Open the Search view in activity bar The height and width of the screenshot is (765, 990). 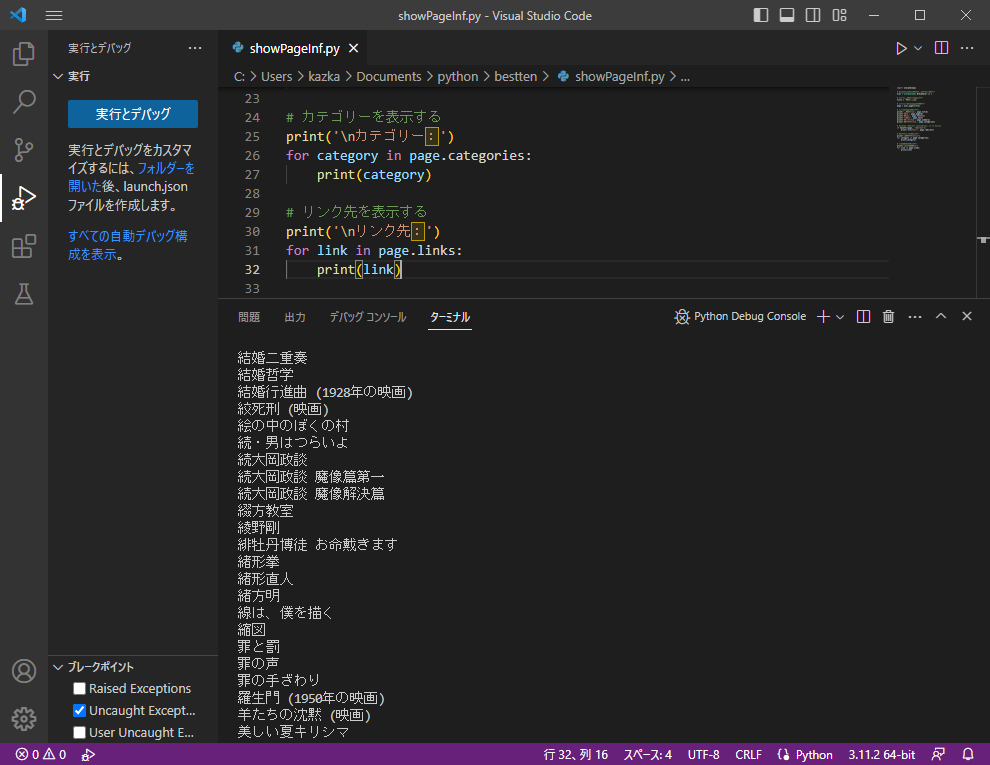[x=24, y=102]
